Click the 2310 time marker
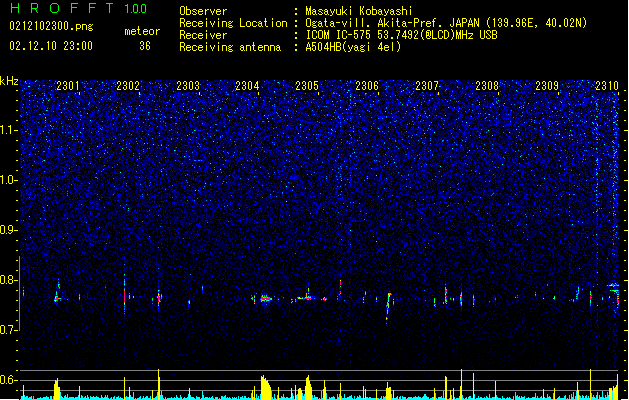The width and height of the screenshot is (629, 400). click(607, 86)
